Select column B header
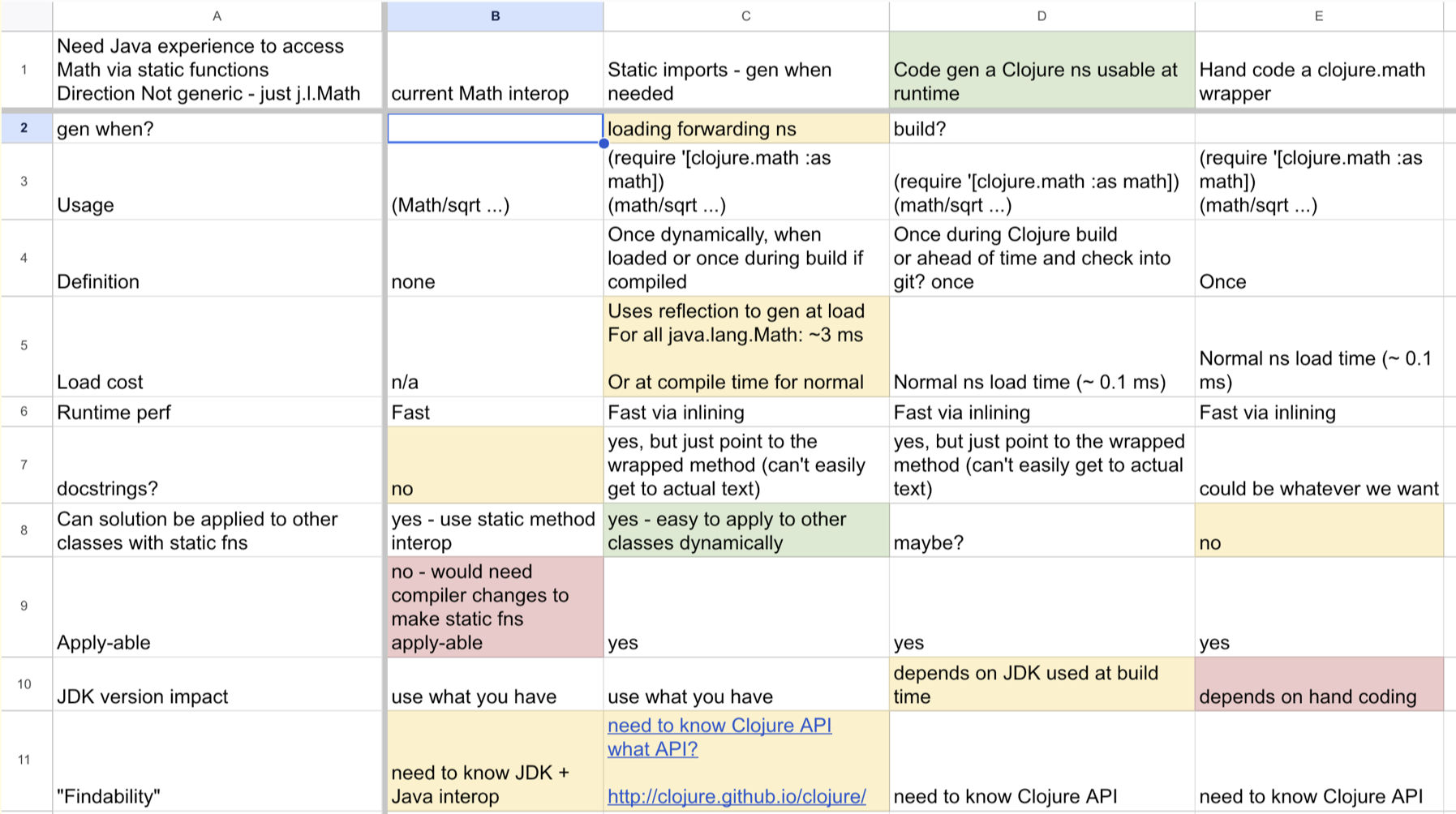Viewport: 1456px width, 814px height. click(495, 16)
